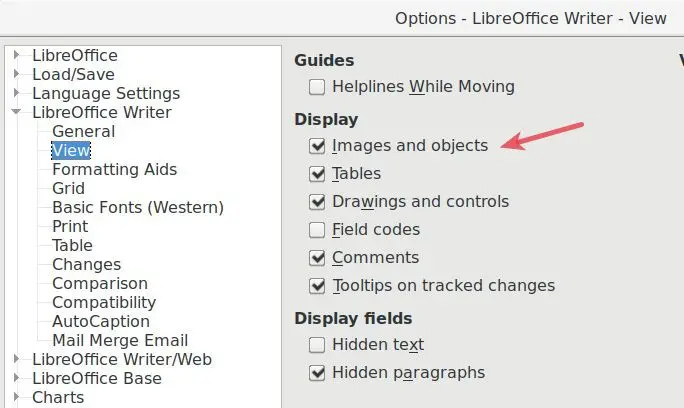Select General under LibreOffice Writer
The width and height of the screenshot is (684, 408).
pos(83,132)
